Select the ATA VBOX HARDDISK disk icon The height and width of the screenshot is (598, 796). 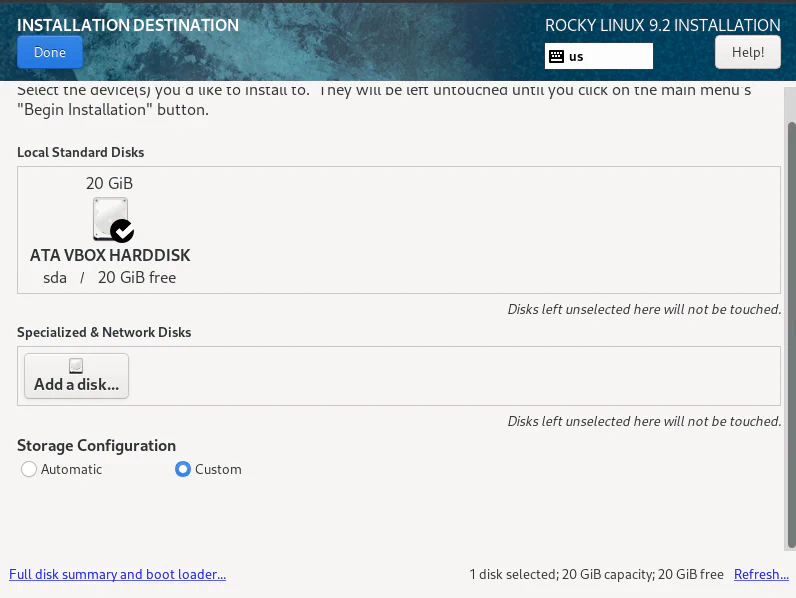point(113,219)
